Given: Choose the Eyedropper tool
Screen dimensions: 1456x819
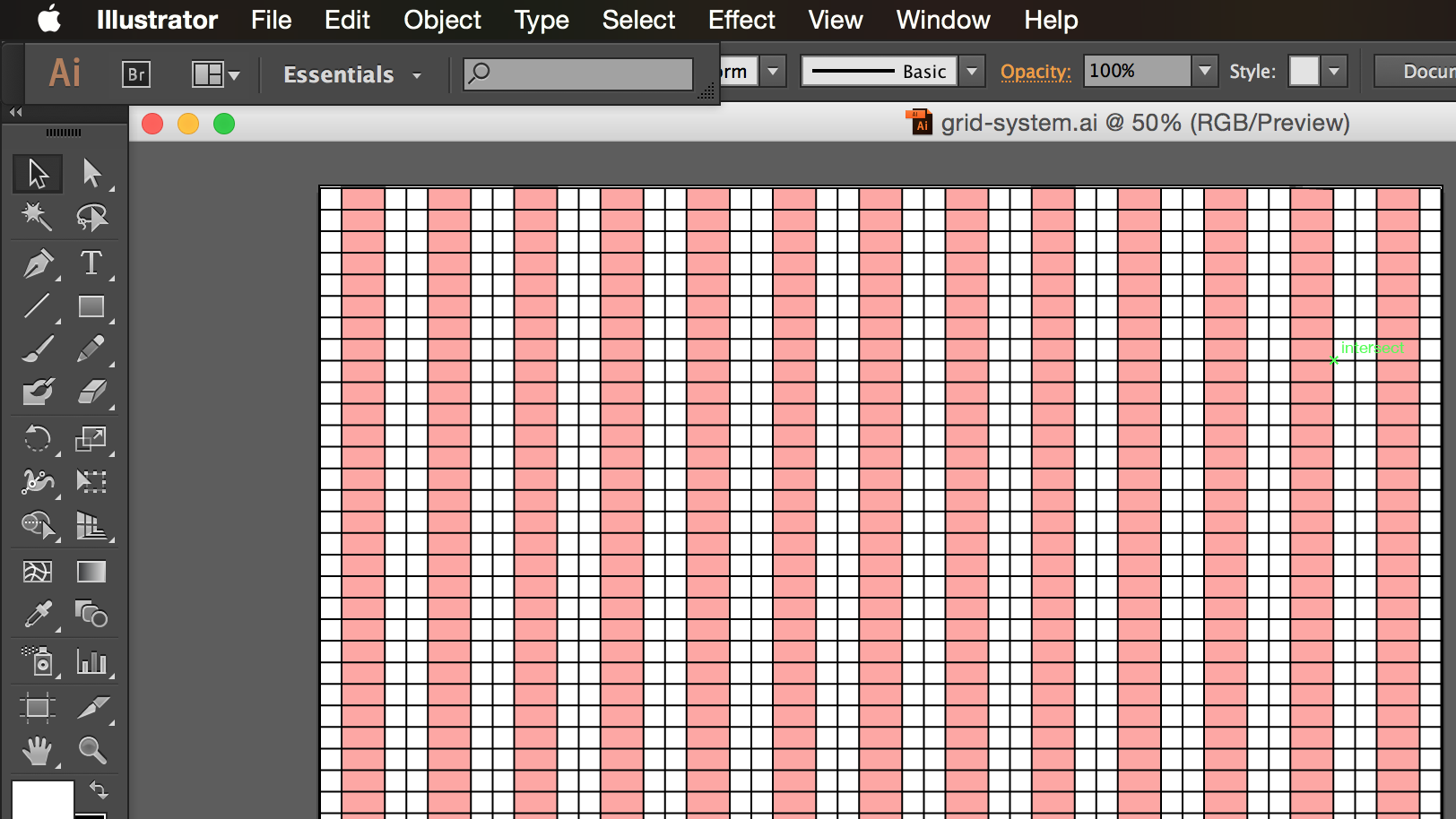Looking at the screenshot, I should 37,616.
